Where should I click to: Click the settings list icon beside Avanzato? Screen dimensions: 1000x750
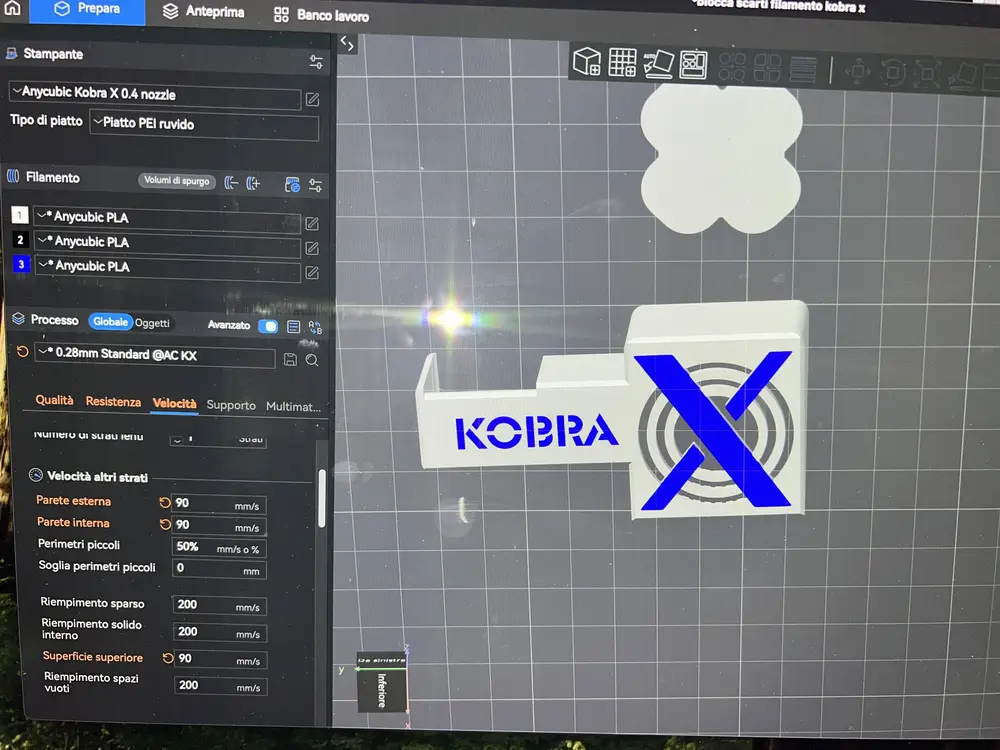293,327
